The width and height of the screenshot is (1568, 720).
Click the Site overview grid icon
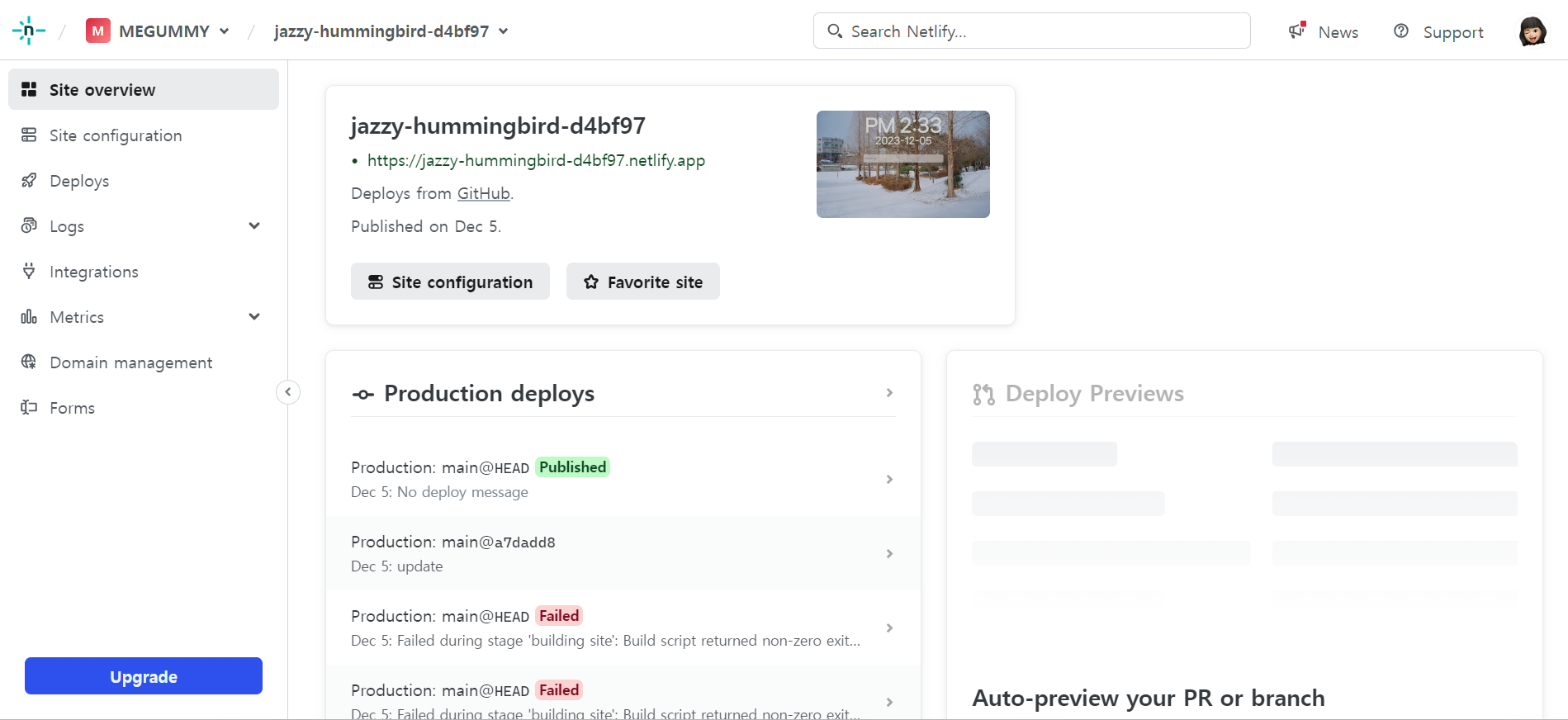(29, 89)
